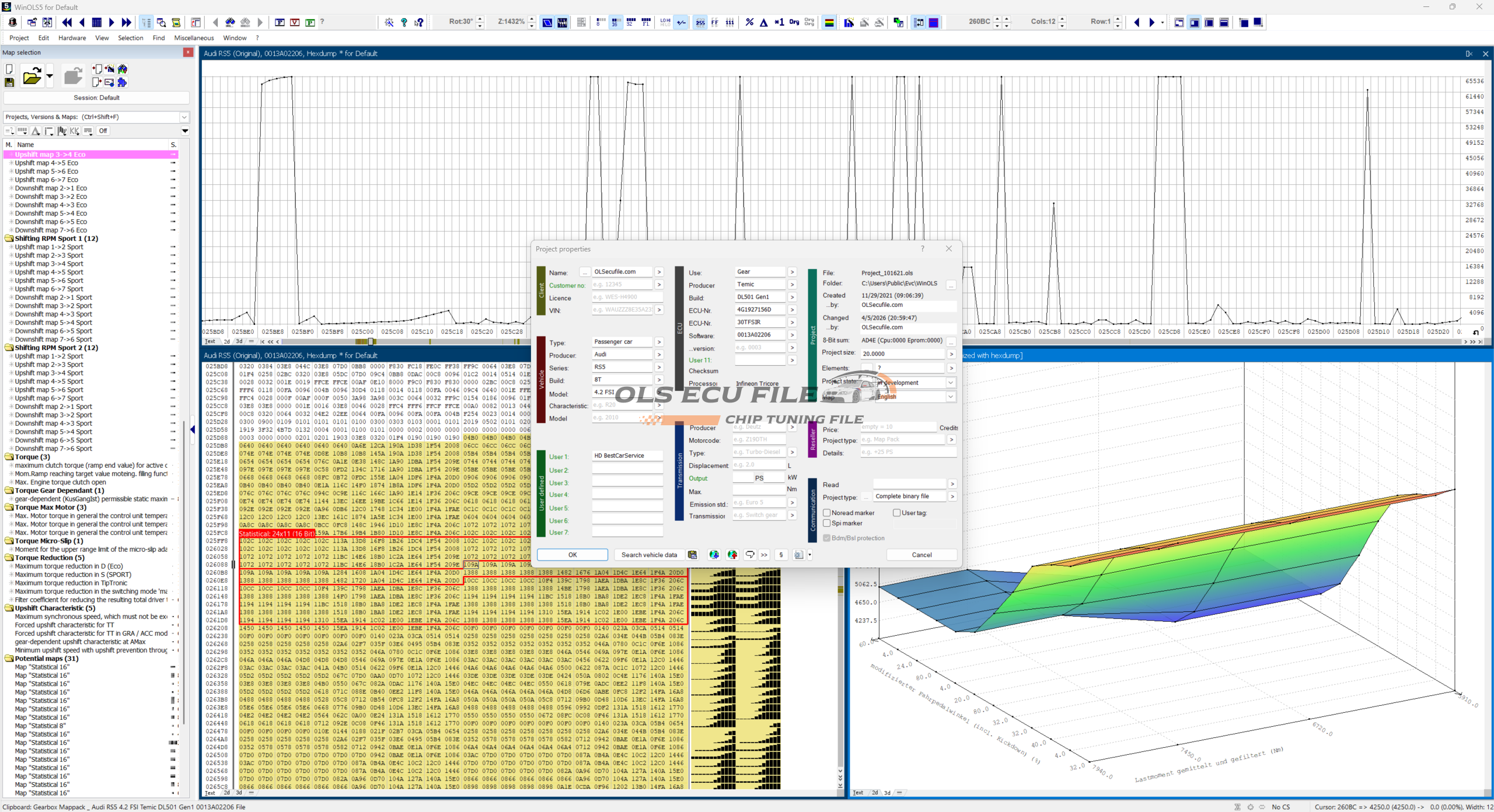Click the 255 decimal display icon

click(700, 22)
